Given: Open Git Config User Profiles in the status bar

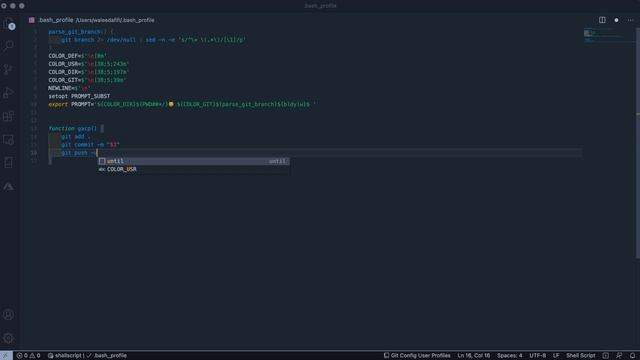Looking at the screenshot, I should click(417, 356).
